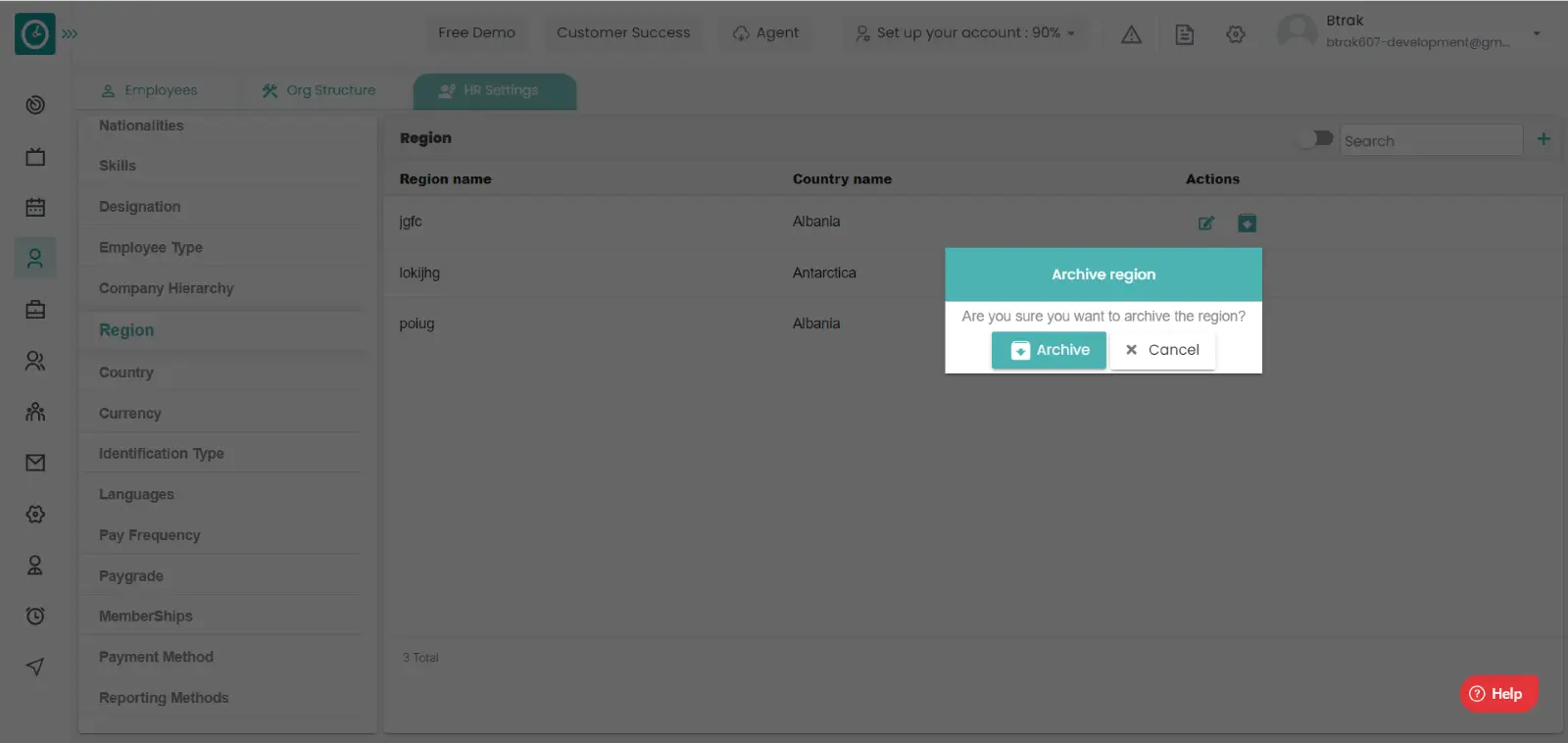Select Region in the settings list
The height and width of the screenshot is (743, 1568).
click(x=126, y=330)
